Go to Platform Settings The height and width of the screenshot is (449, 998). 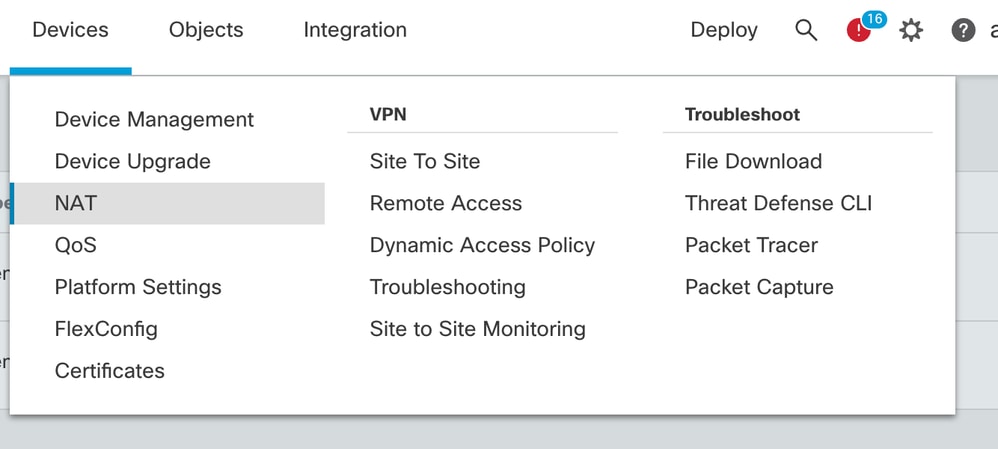coord(138,287)
